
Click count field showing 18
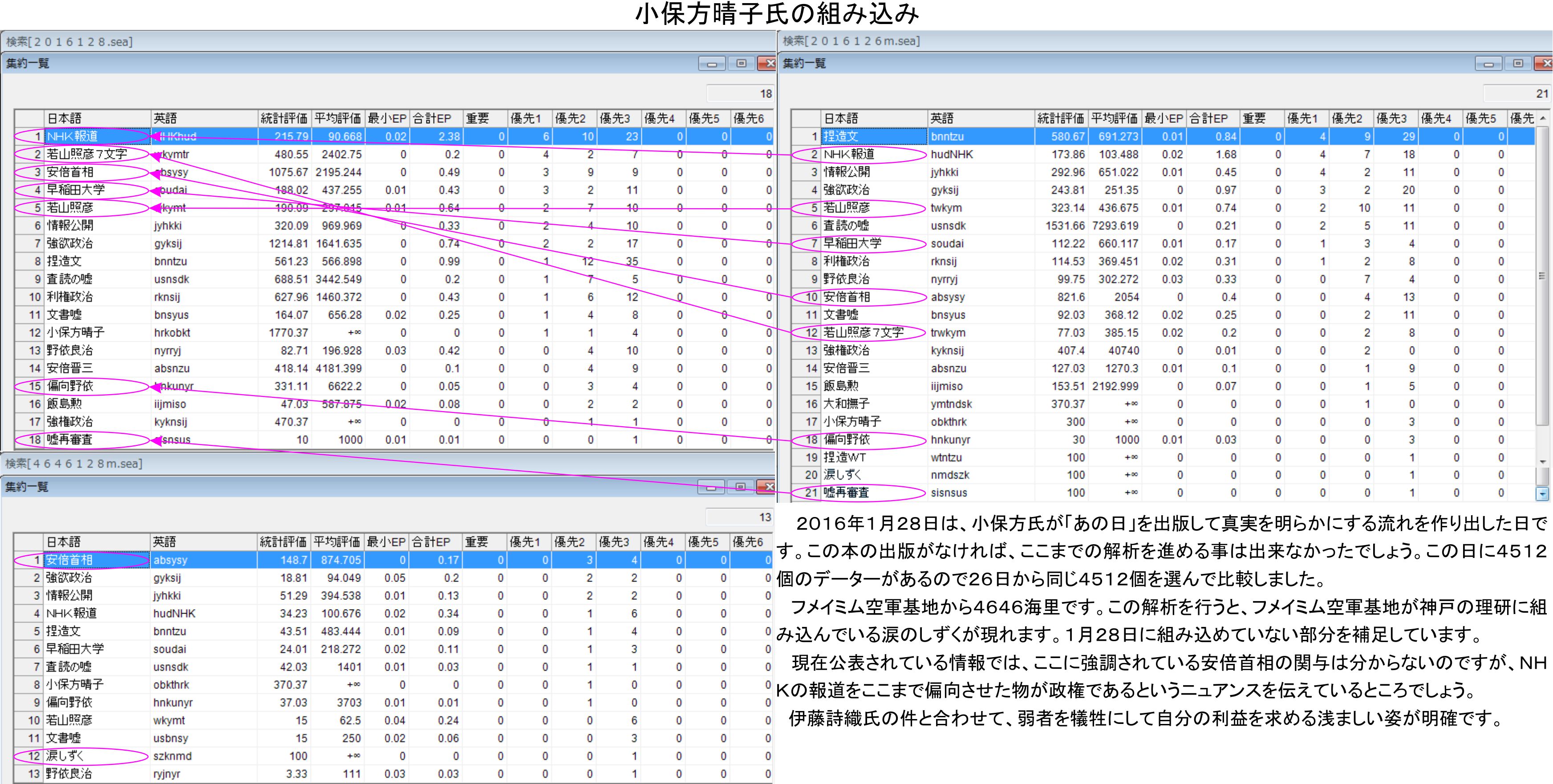(740, 93)
